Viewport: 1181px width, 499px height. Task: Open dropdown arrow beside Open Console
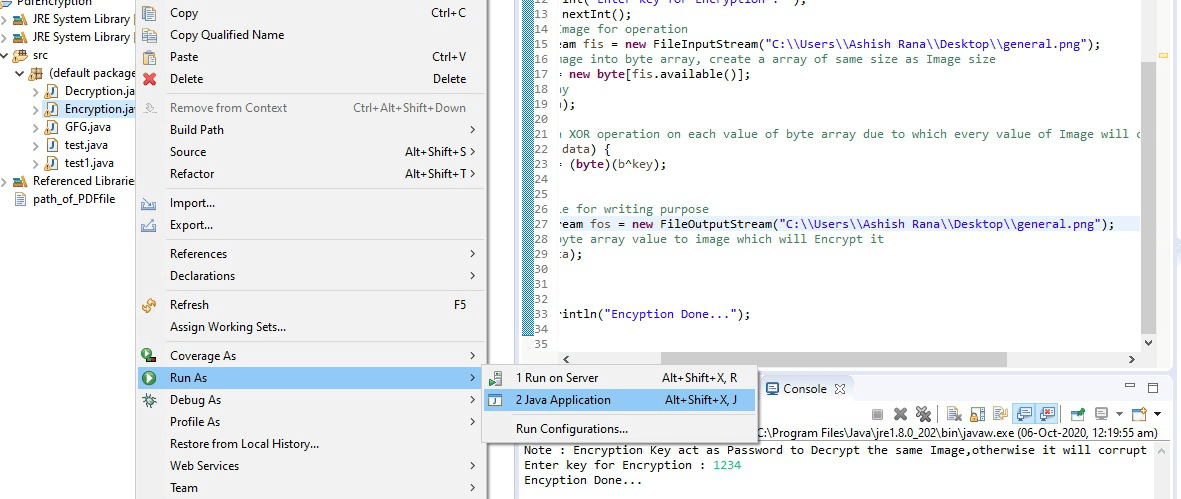point(1158,414)
